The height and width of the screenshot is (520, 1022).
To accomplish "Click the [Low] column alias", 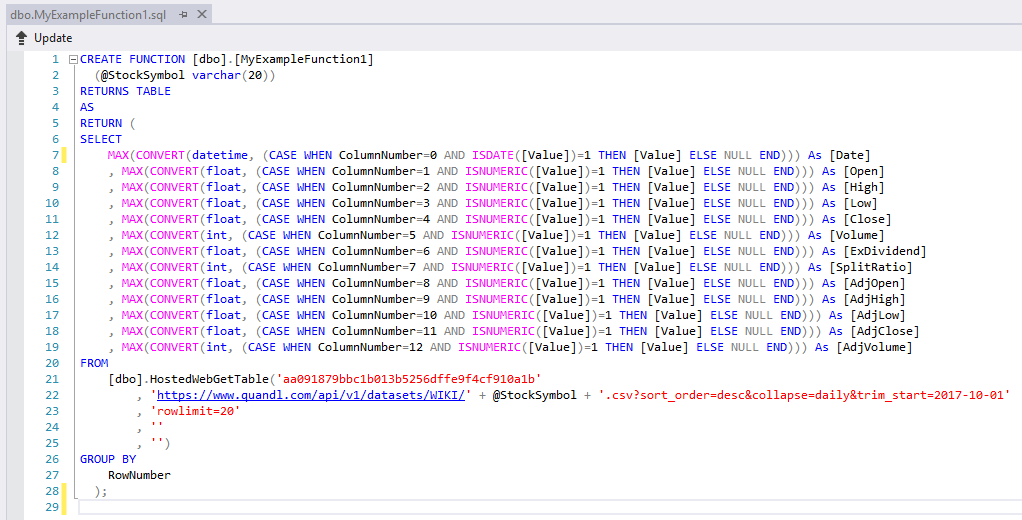I will [x=860, y=203].
